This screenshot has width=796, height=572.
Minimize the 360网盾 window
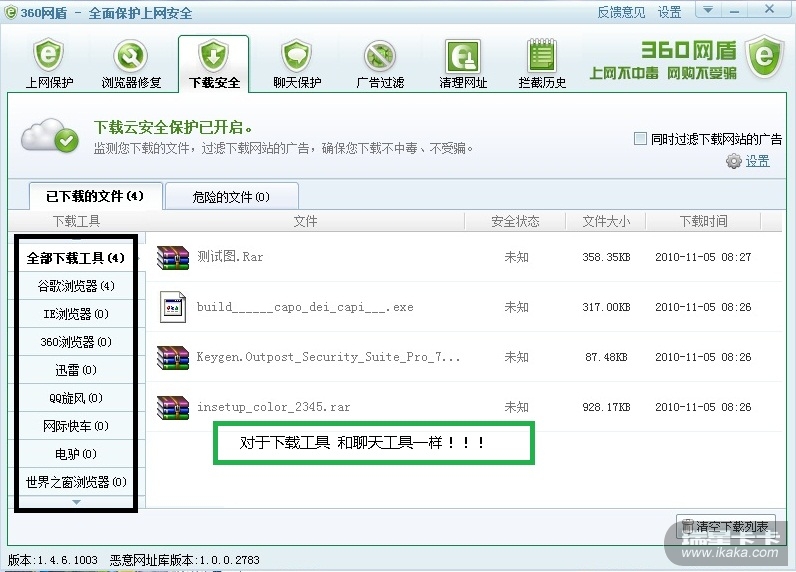(734, 10)
